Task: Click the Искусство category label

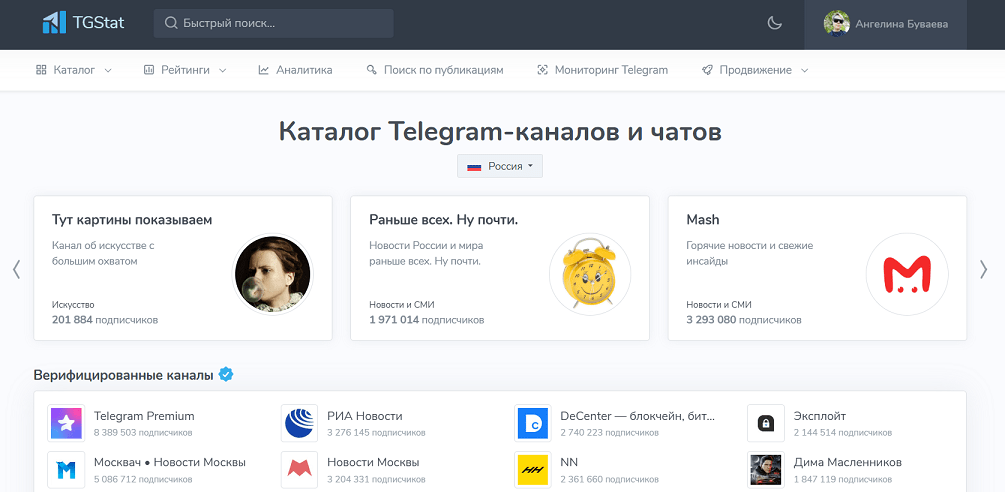Action: [x=73, y=305]
